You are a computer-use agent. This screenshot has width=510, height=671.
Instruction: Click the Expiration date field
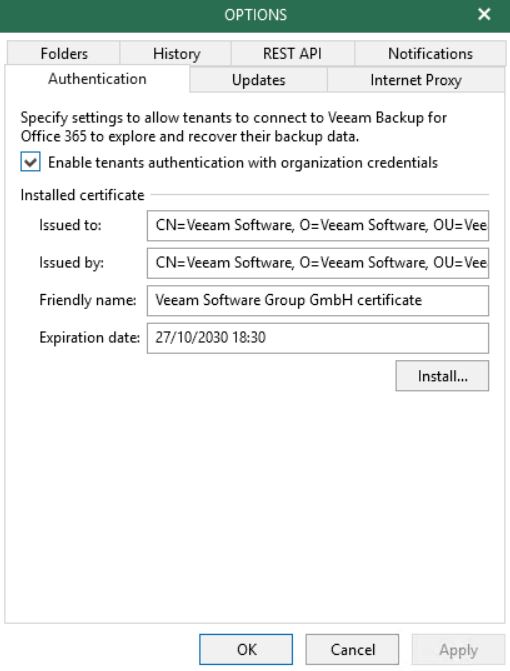318,338
